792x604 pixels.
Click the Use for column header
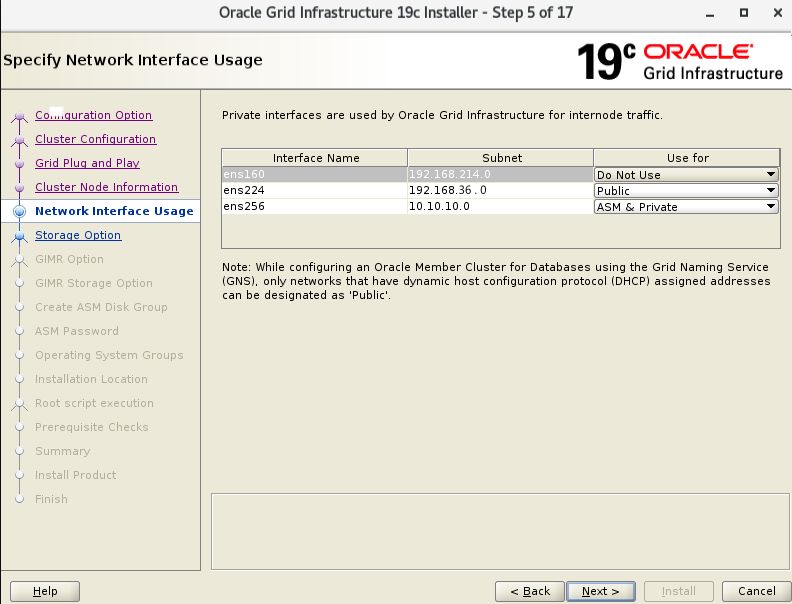click(x=687, y=158)
